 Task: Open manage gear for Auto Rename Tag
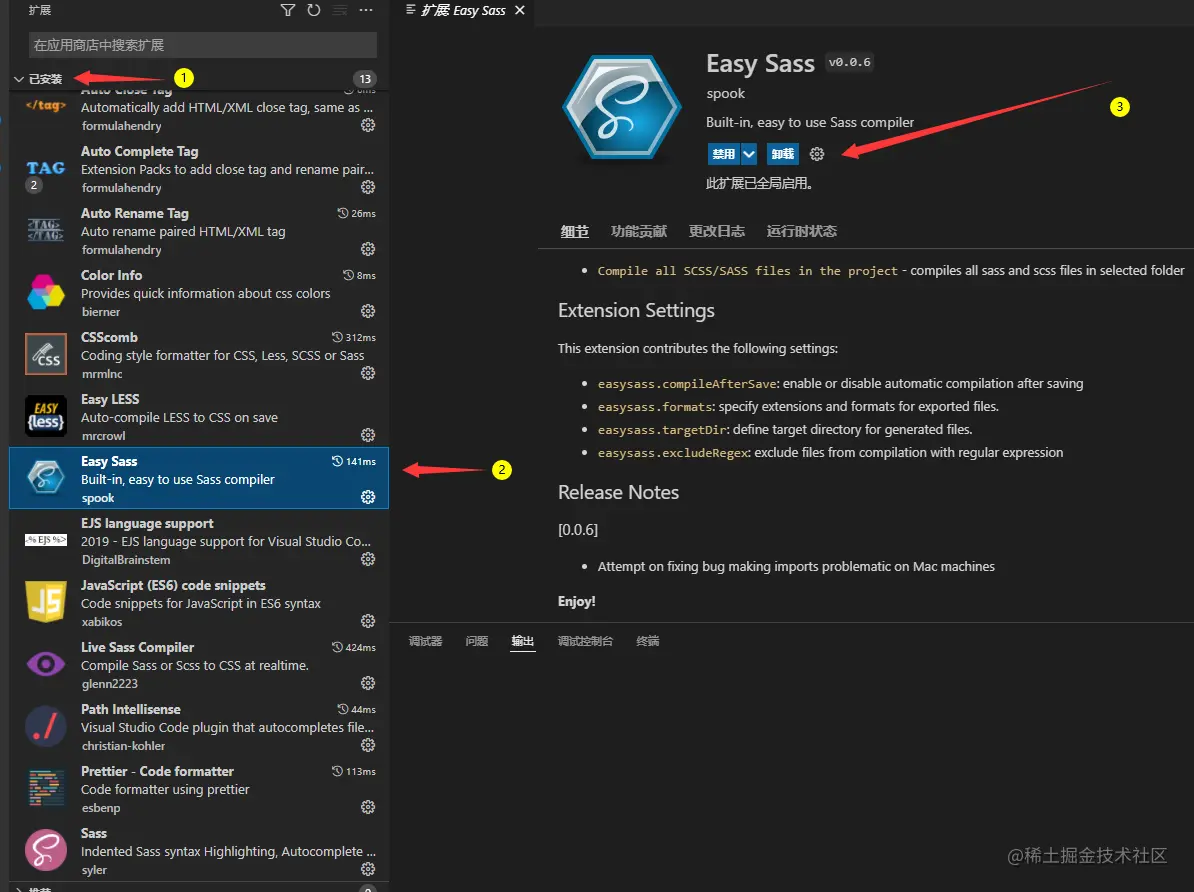coord(368,249)
